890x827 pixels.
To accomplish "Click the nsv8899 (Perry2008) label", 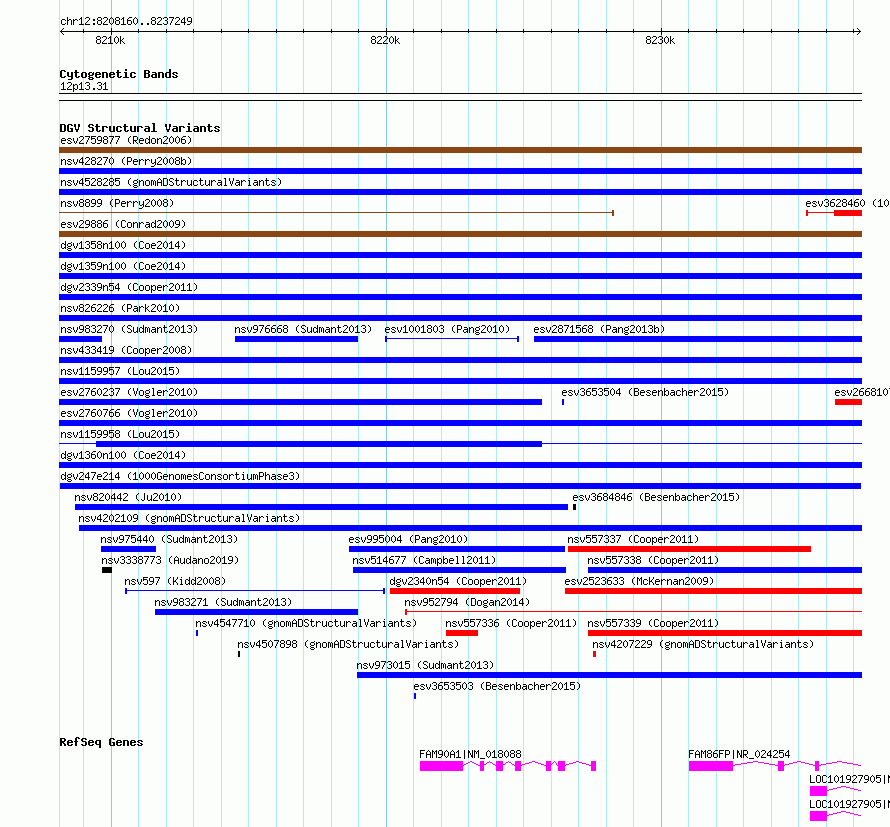I will (117, 203).
